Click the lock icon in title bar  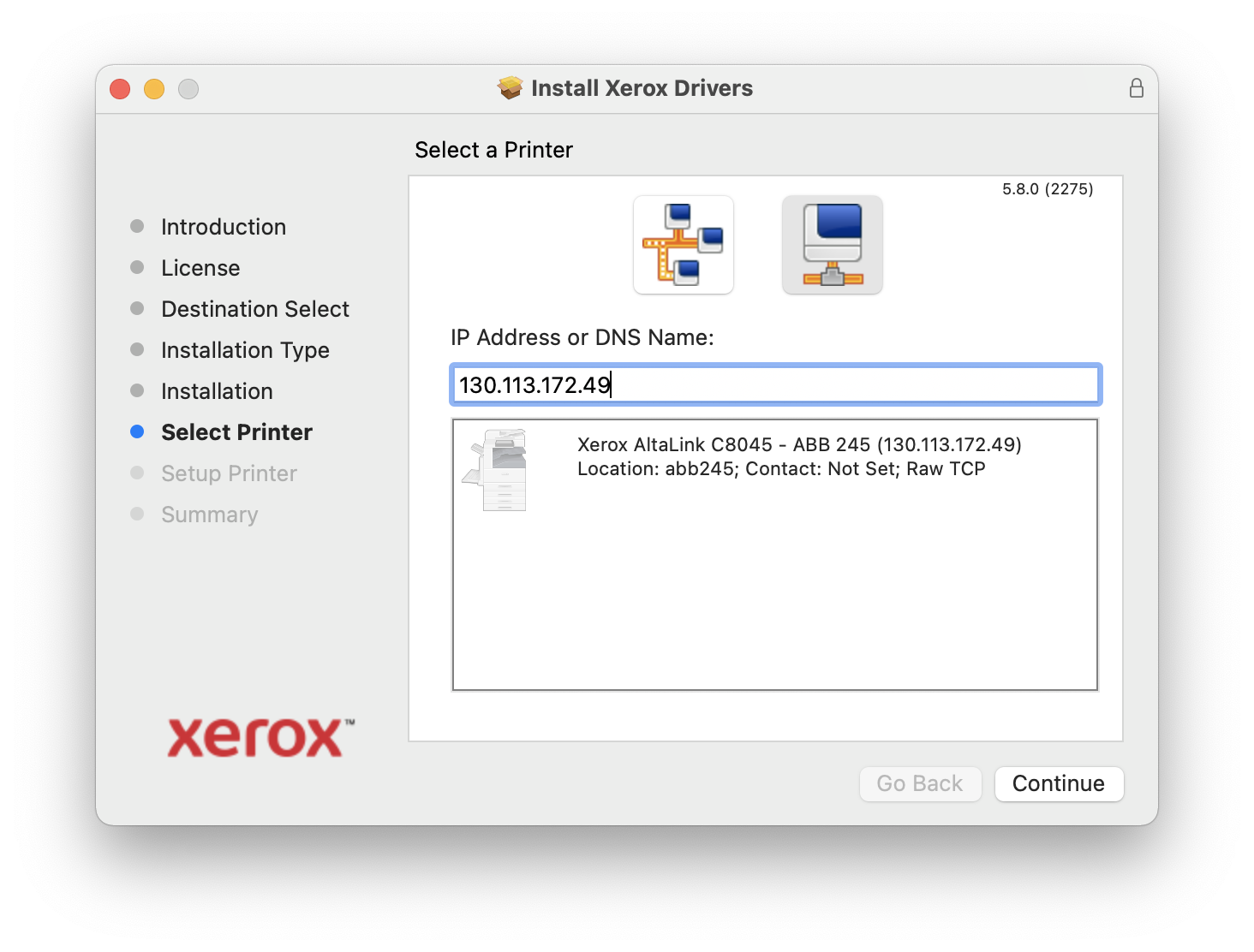[1136, 88]
